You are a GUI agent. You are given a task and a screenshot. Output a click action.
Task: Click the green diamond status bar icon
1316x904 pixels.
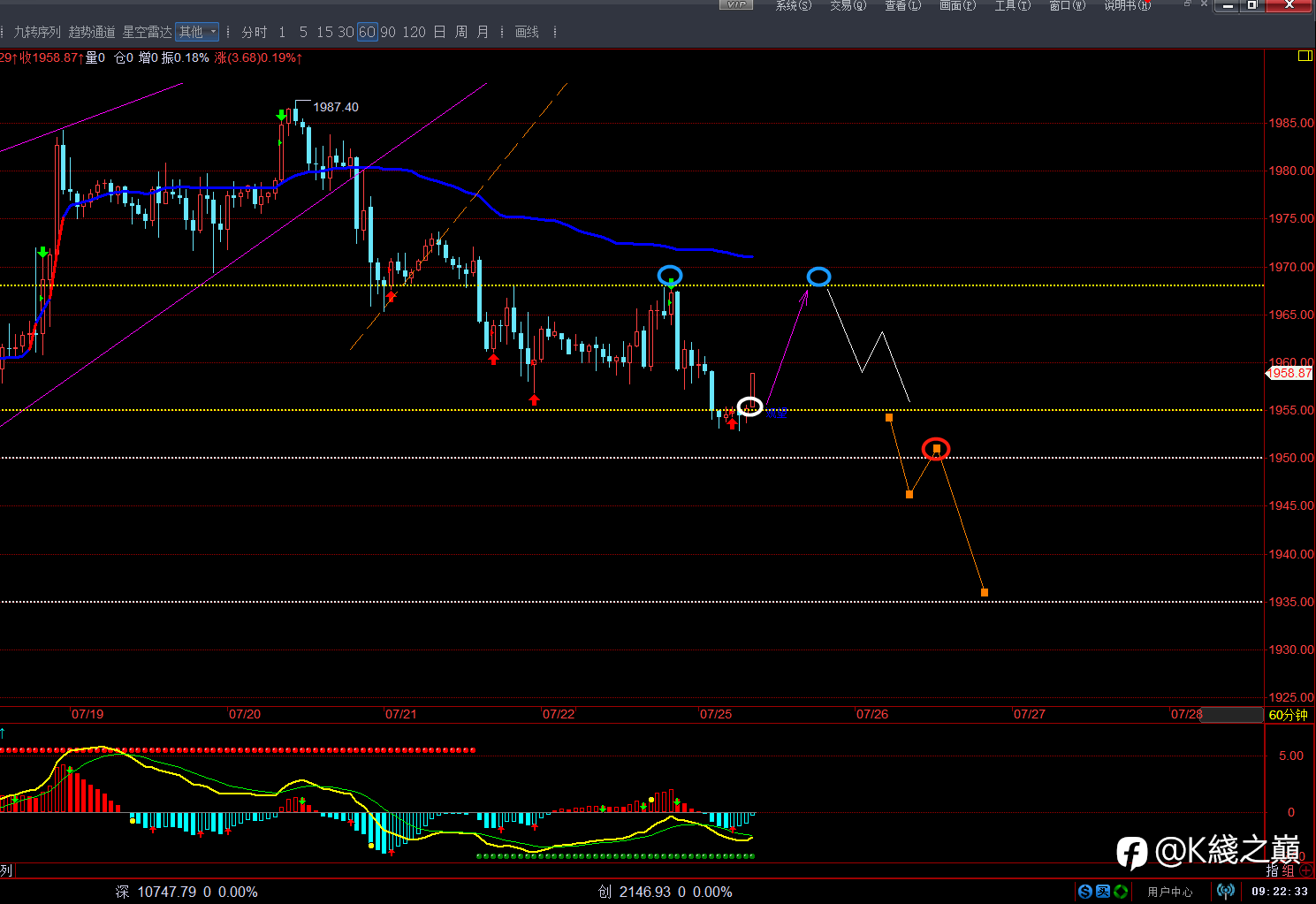click(1120, 892)
